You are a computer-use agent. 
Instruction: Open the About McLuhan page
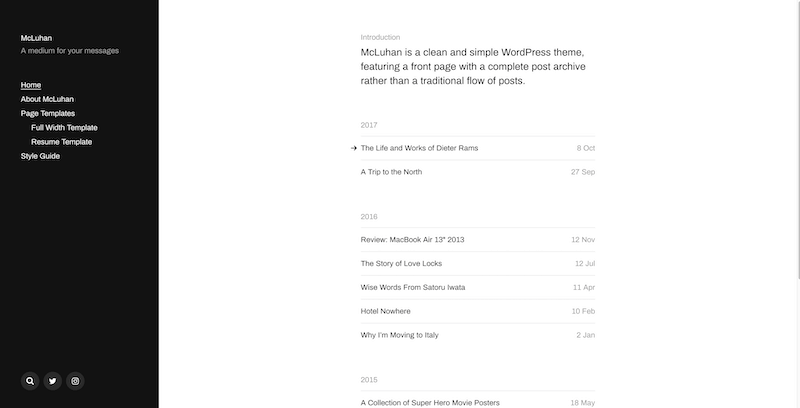(x=47, y=99)
